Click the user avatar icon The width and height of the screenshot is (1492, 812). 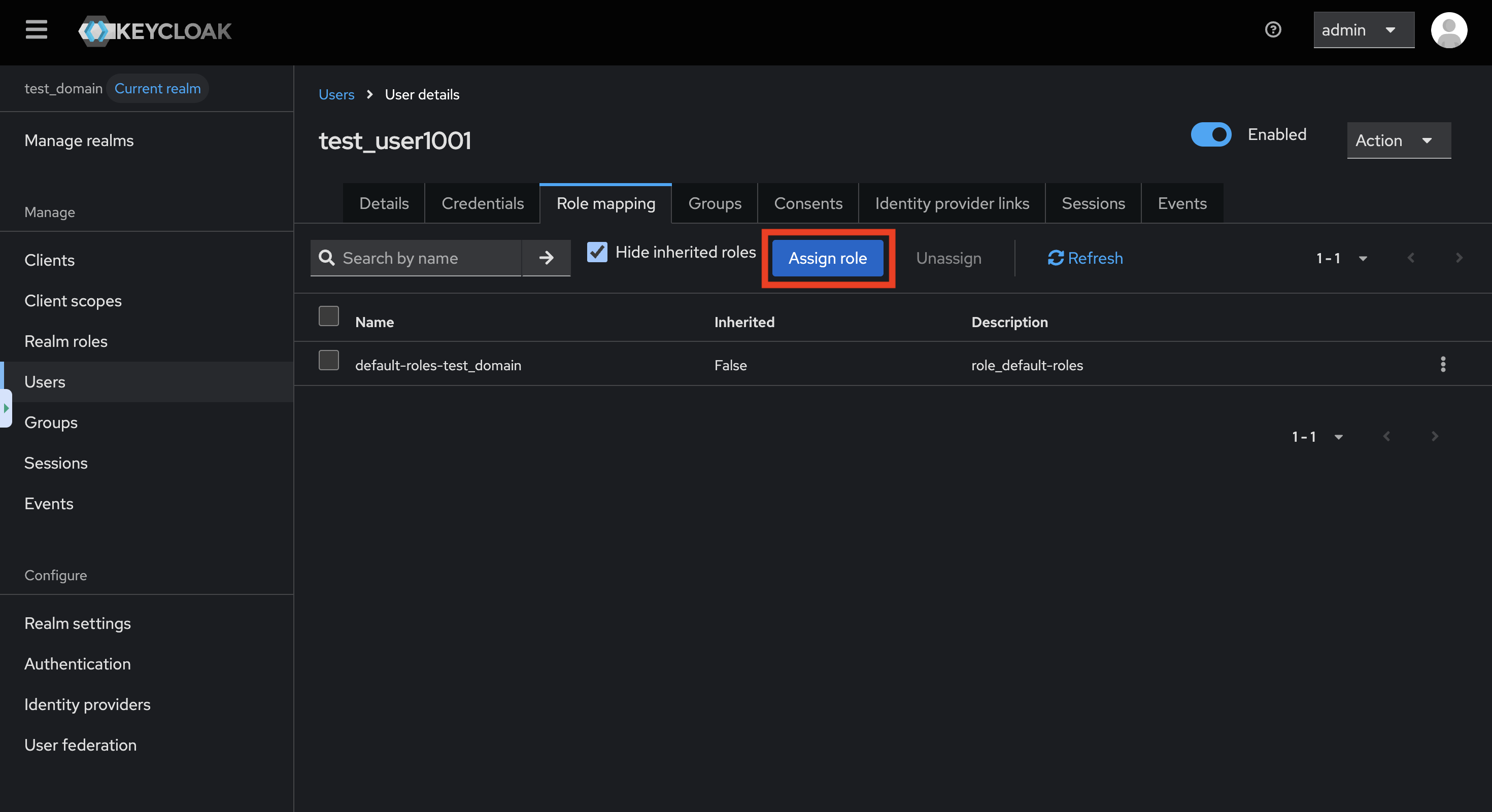[1448, 30]
